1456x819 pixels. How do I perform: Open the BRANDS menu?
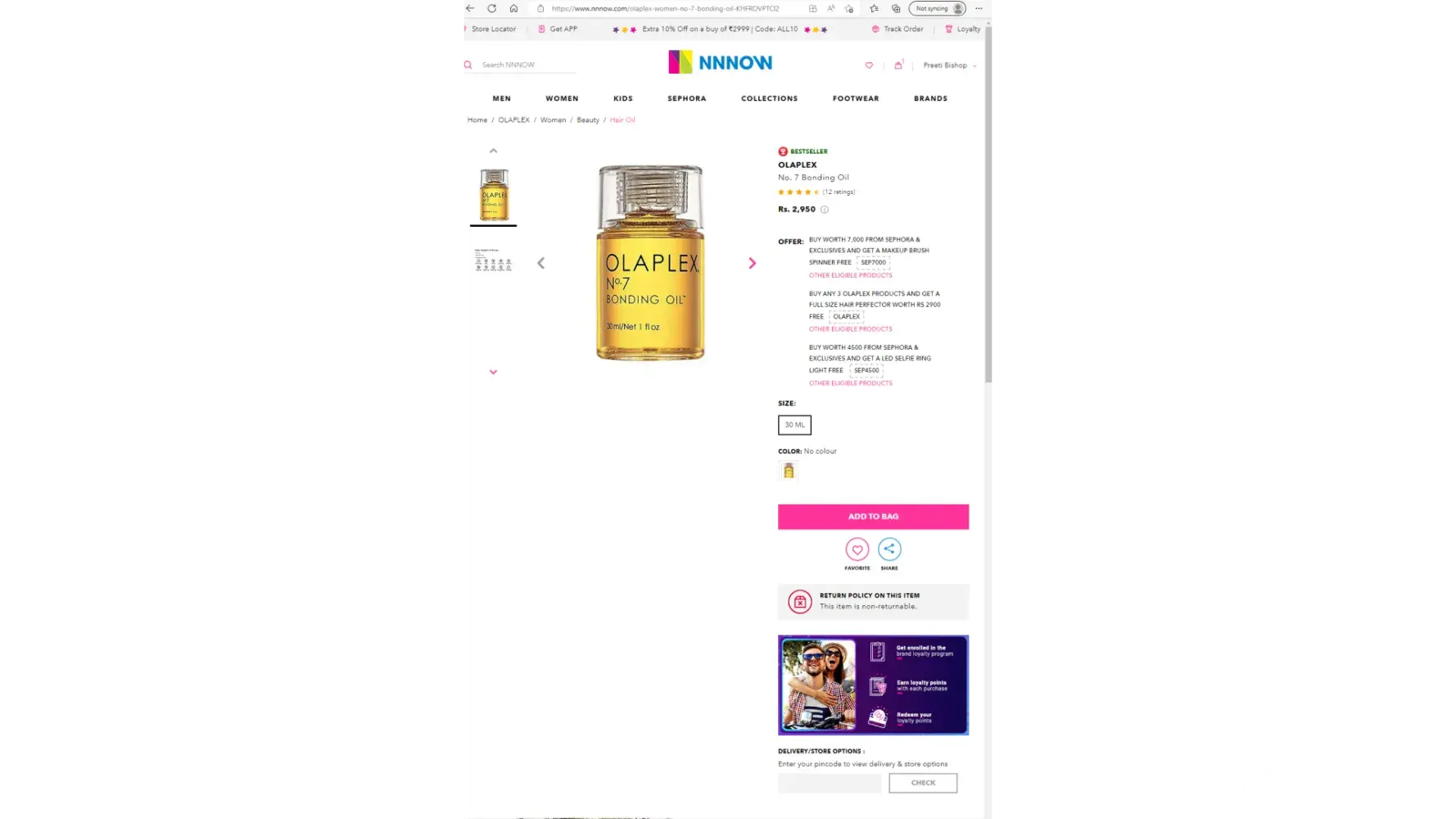point(930,98)
